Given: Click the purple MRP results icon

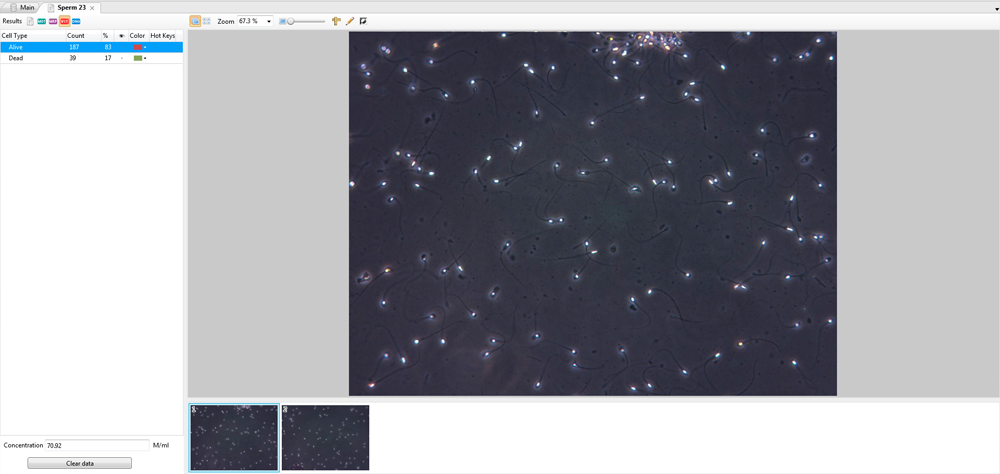Looking at the screenshot, I should tap(53, 21).
